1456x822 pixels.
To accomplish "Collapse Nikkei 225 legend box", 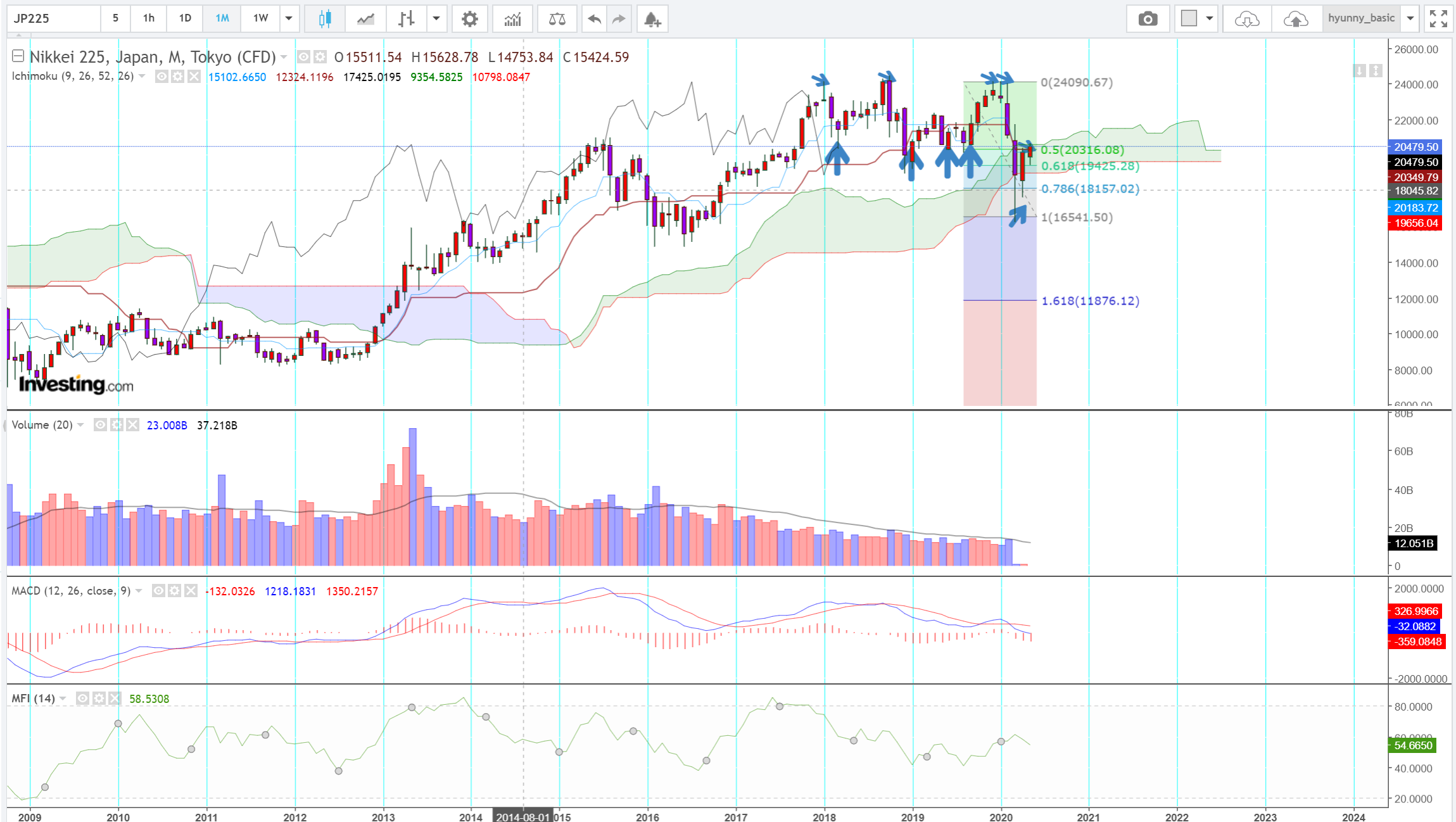I will tap(18, 56).
